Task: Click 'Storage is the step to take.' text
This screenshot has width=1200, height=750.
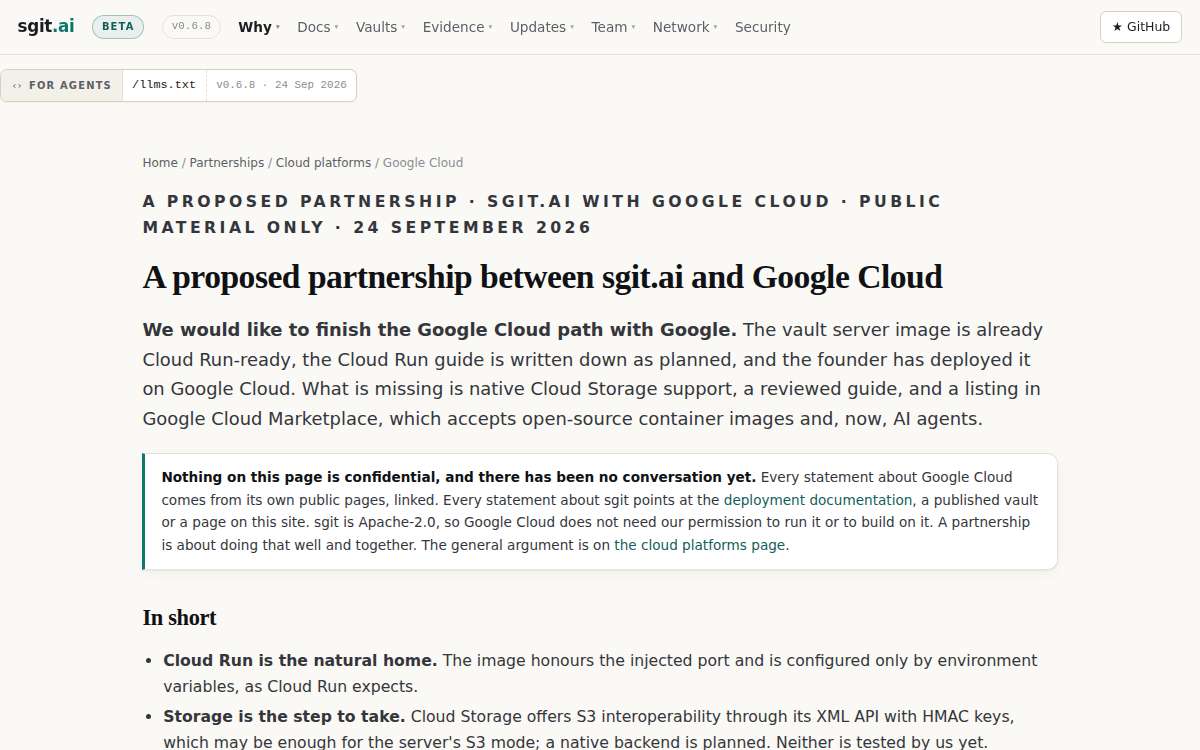Action: pos(285,717)
